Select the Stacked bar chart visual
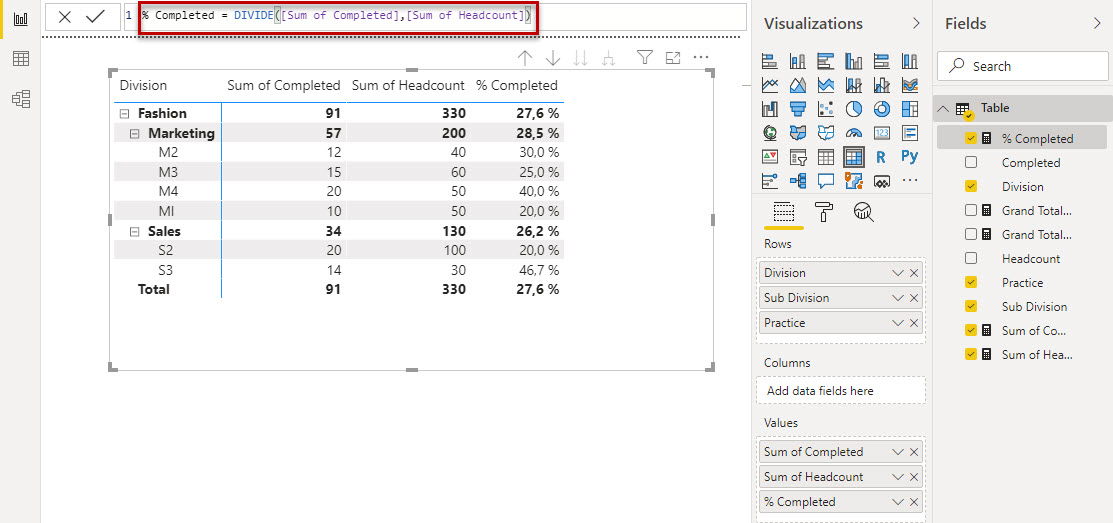Image resolution: width=1113 pixels, height=523 pixels. (x=769, y=62)
